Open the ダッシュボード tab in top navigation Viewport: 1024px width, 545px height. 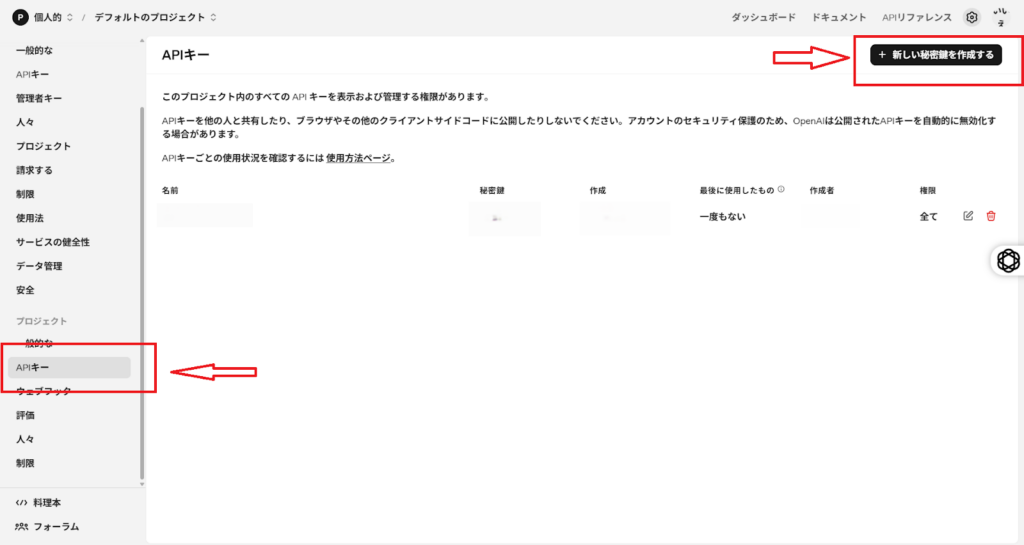point(763,17)
